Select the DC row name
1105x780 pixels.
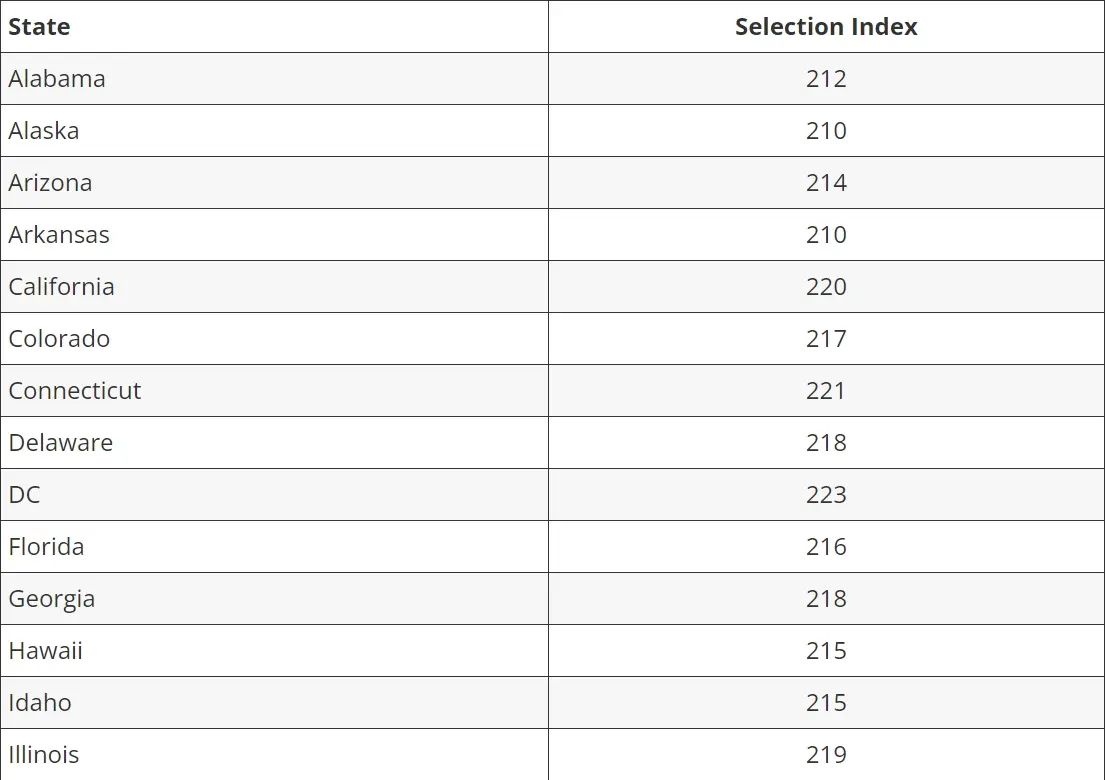point(25,495)
